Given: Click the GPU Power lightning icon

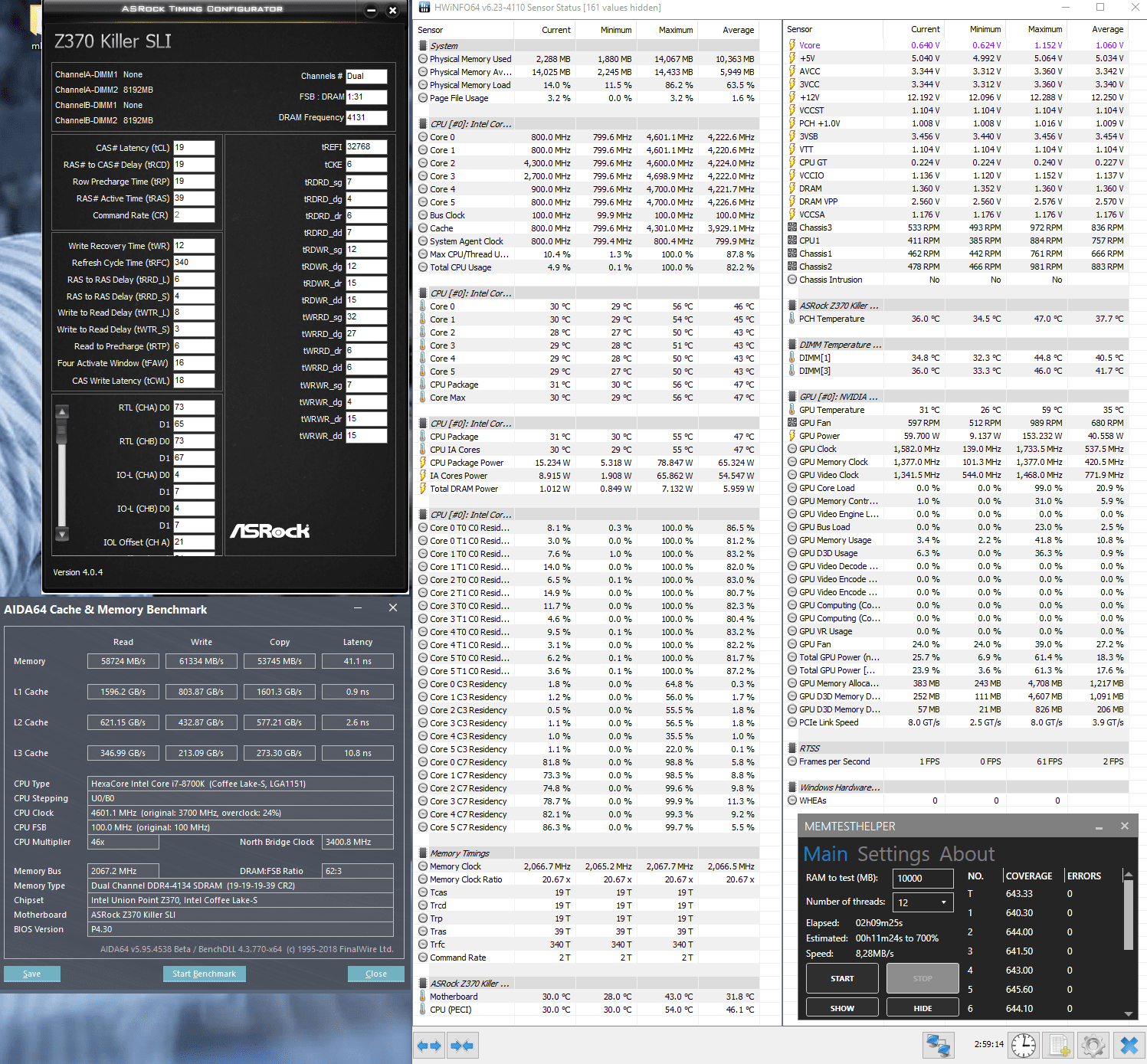Looking at the screenshot, I should click(x=792, y=436).
